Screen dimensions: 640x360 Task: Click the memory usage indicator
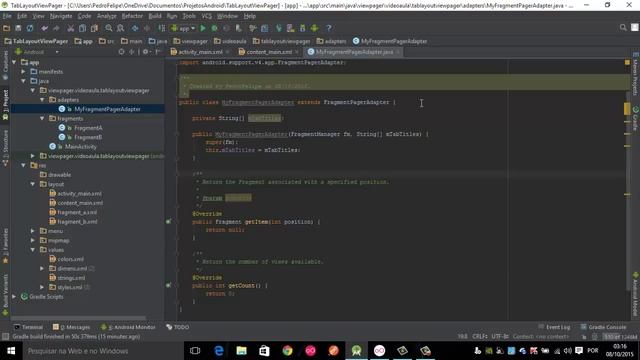(x=620, y=337)
